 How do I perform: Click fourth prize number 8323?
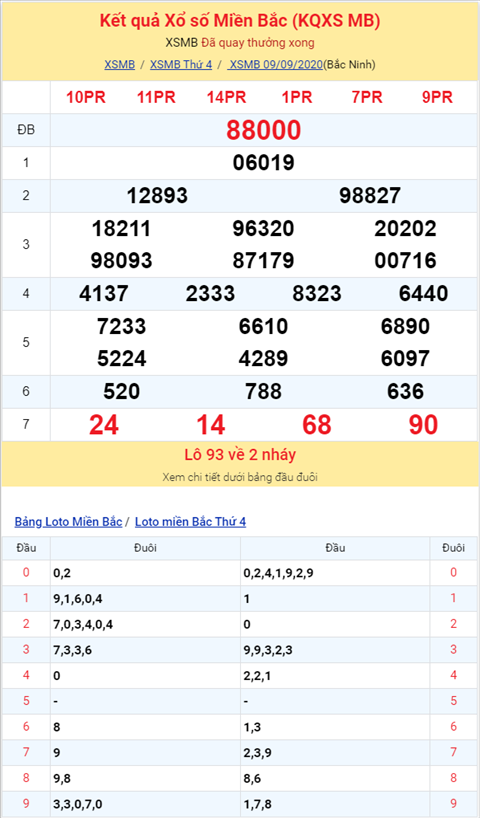[x=317, y=294]
